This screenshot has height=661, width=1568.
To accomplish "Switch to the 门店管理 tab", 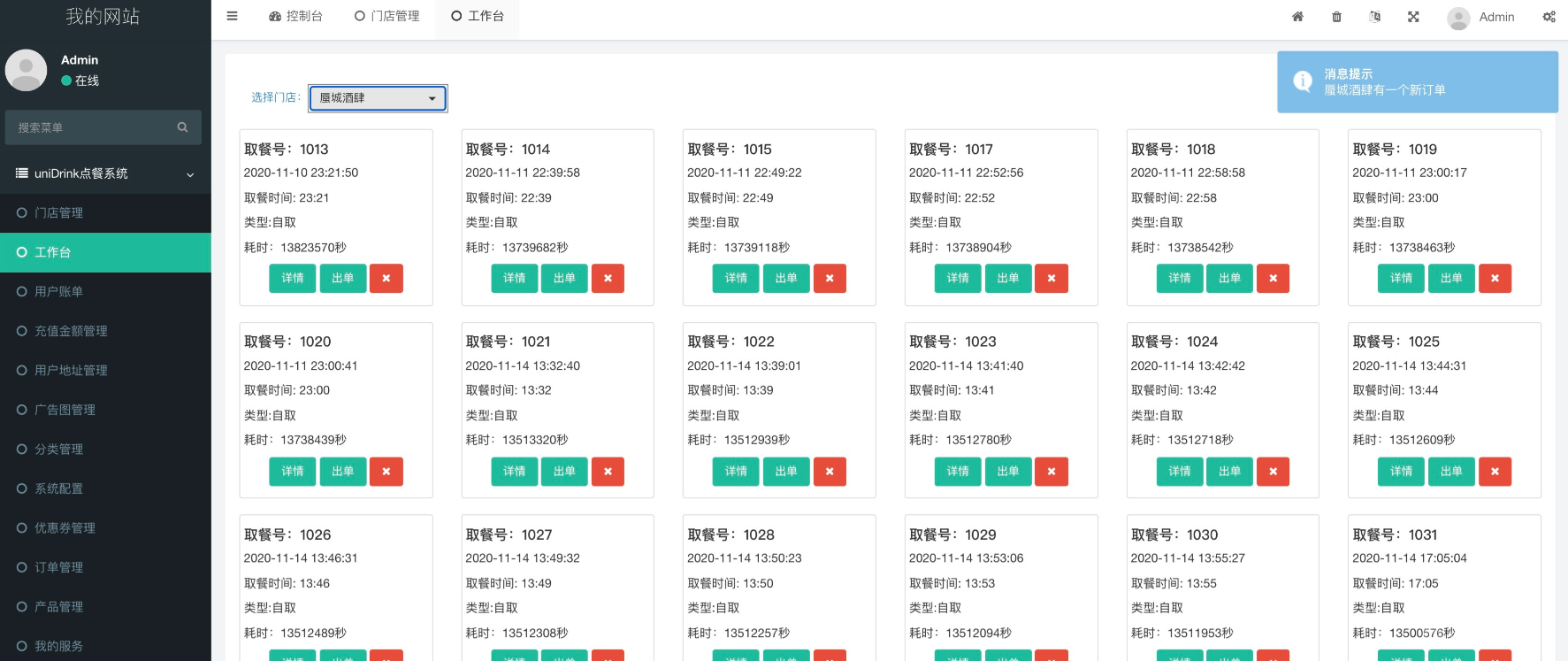I will [x=386, y=16].
